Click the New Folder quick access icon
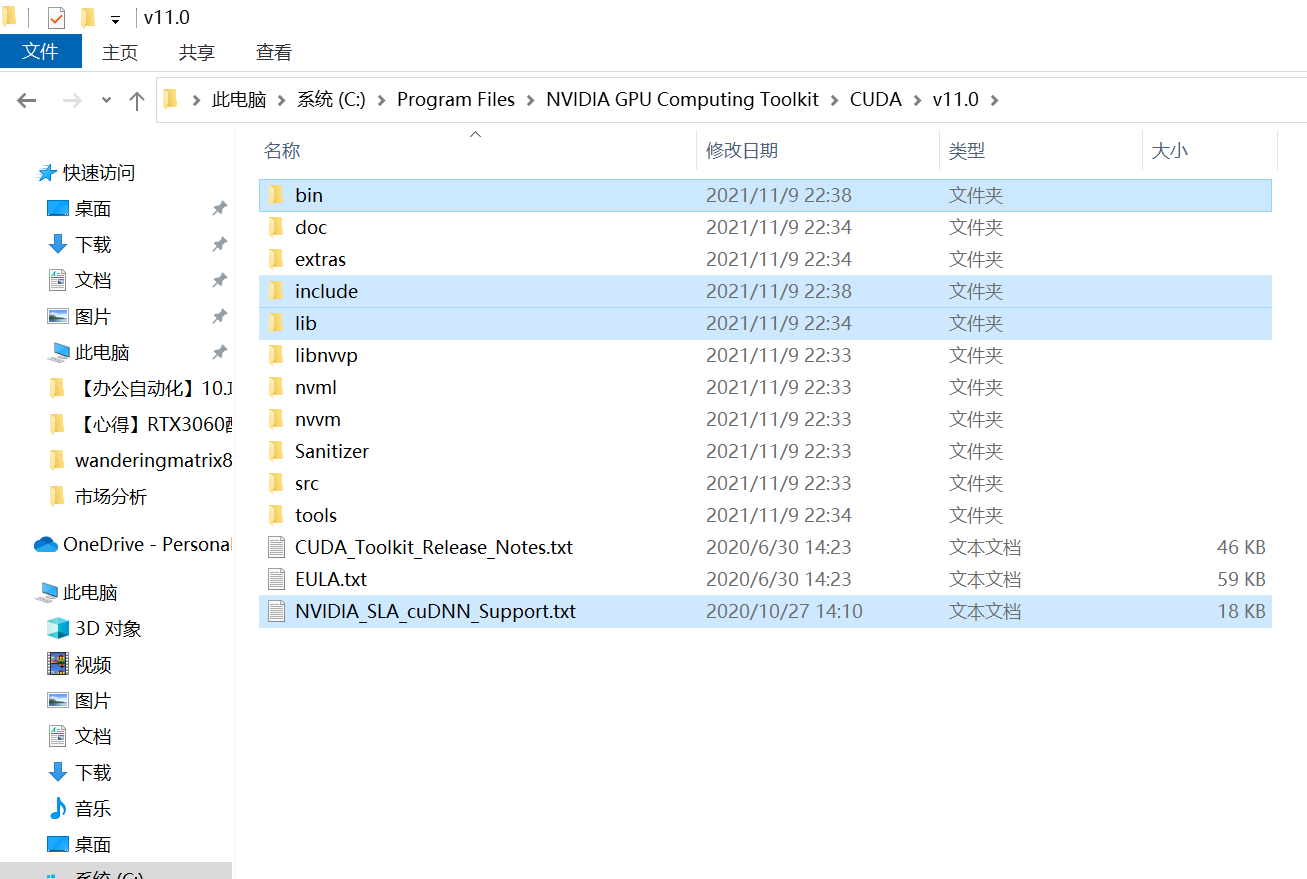1307x879 pixels. point(88,18)
